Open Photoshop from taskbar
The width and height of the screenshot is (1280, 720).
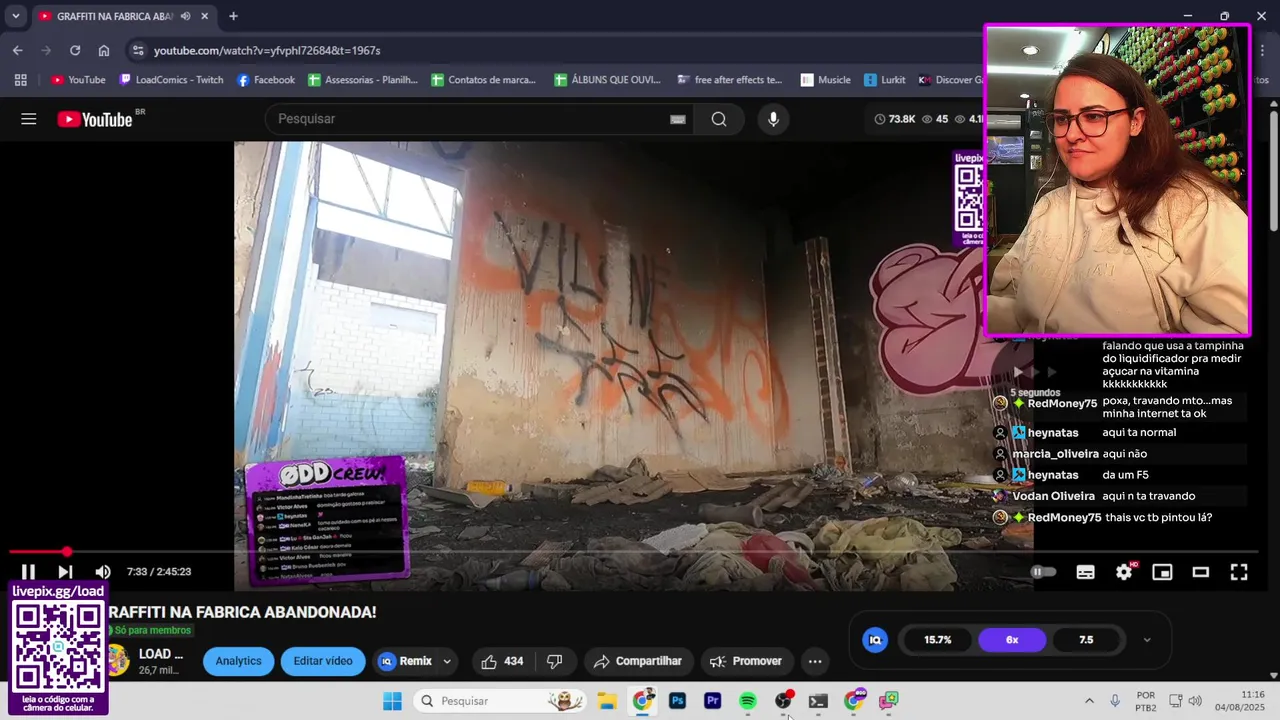click(x=677, y=701)
